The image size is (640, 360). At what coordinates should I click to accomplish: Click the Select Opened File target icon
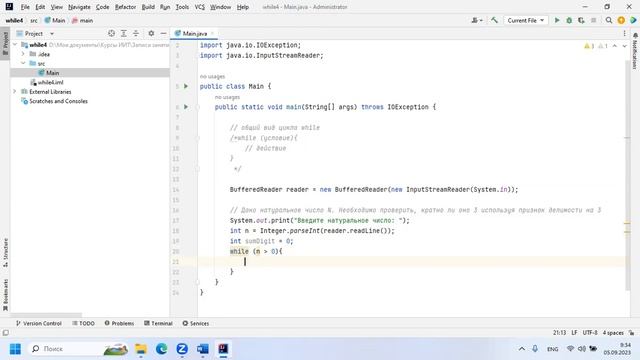[111, 33]
